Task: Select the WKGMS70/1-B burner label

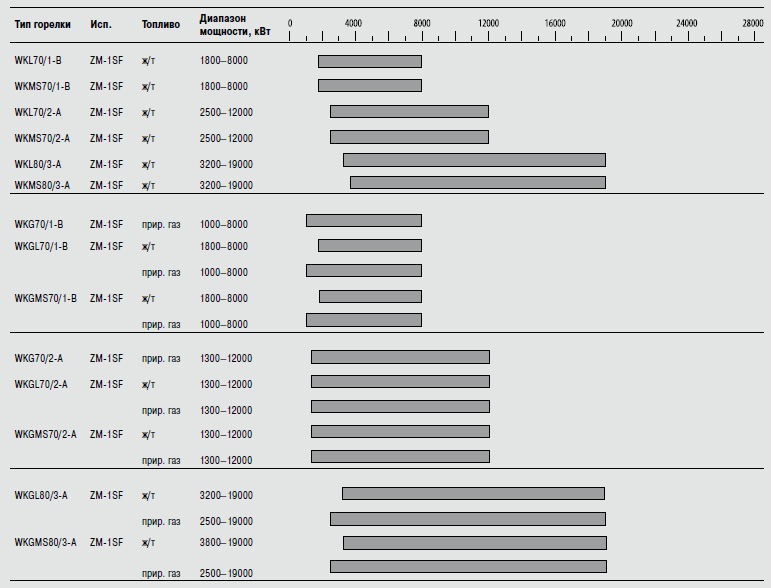Action: point(45,298)
